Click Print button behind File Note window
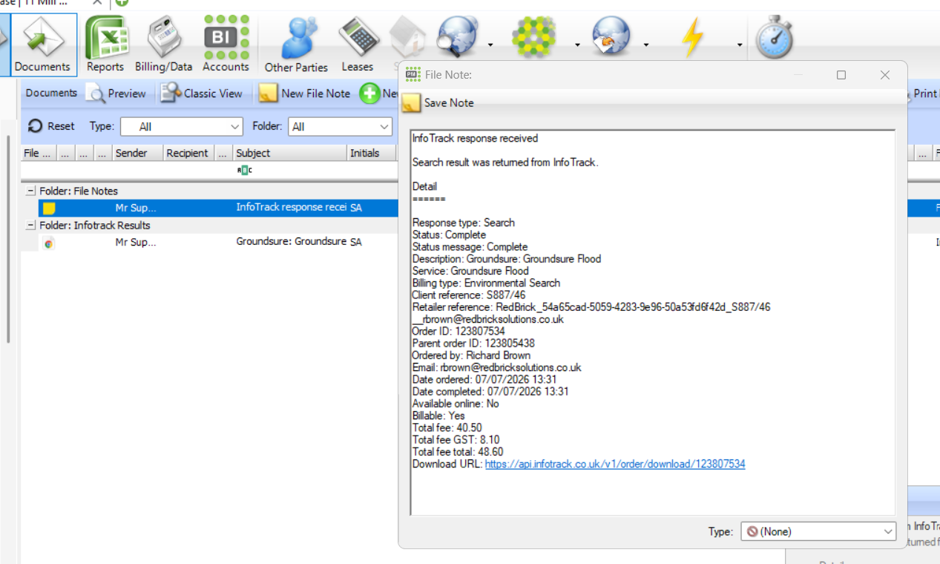The image size is (940, 564). [x=924, y=94]
